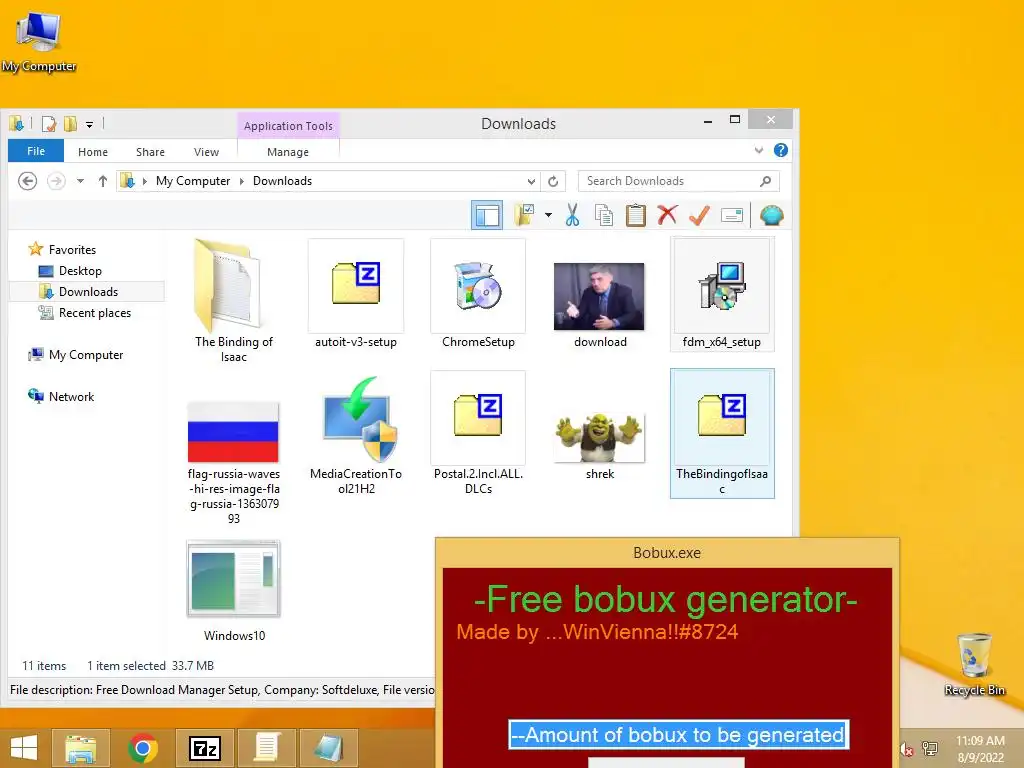Select the shrek image file
1024x768 pixels.
pyautogui.click(x=600, y=446)
